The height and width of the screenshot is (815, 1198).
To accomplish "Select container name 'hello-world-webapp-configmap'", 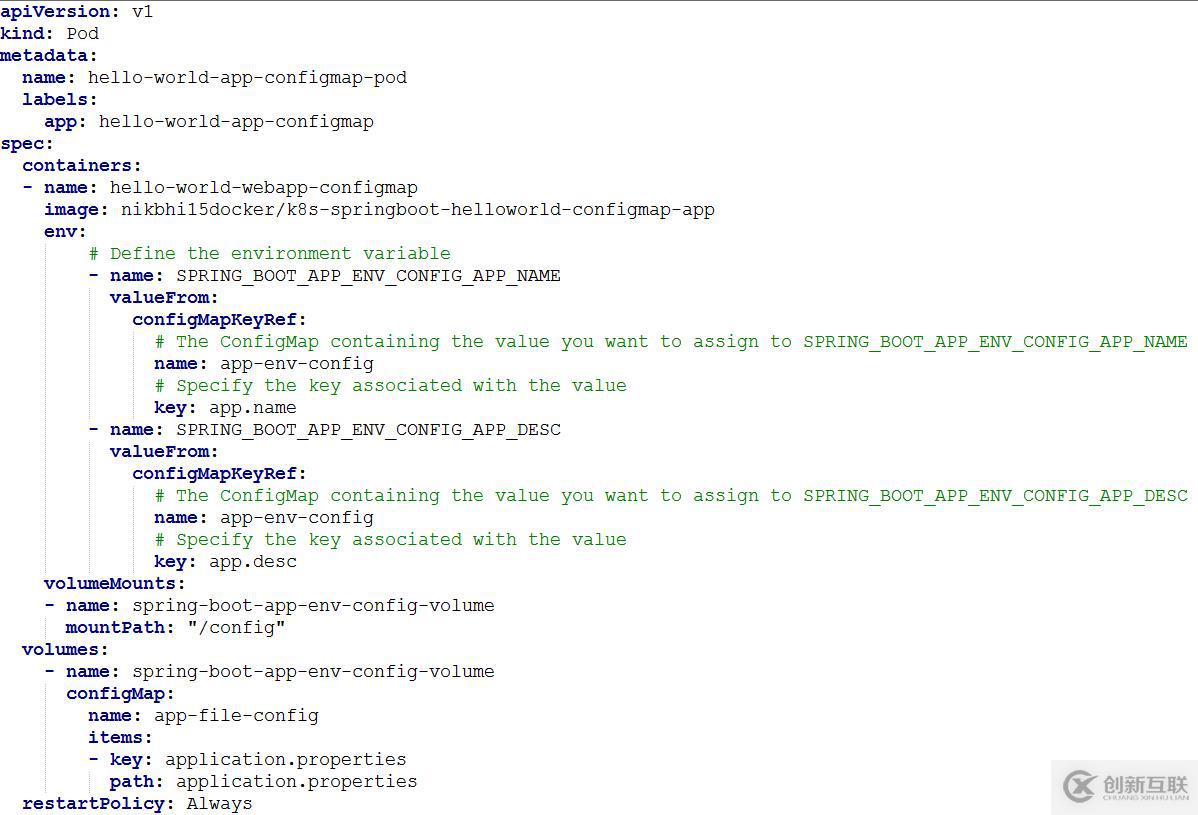I will [x=264, y=188].
